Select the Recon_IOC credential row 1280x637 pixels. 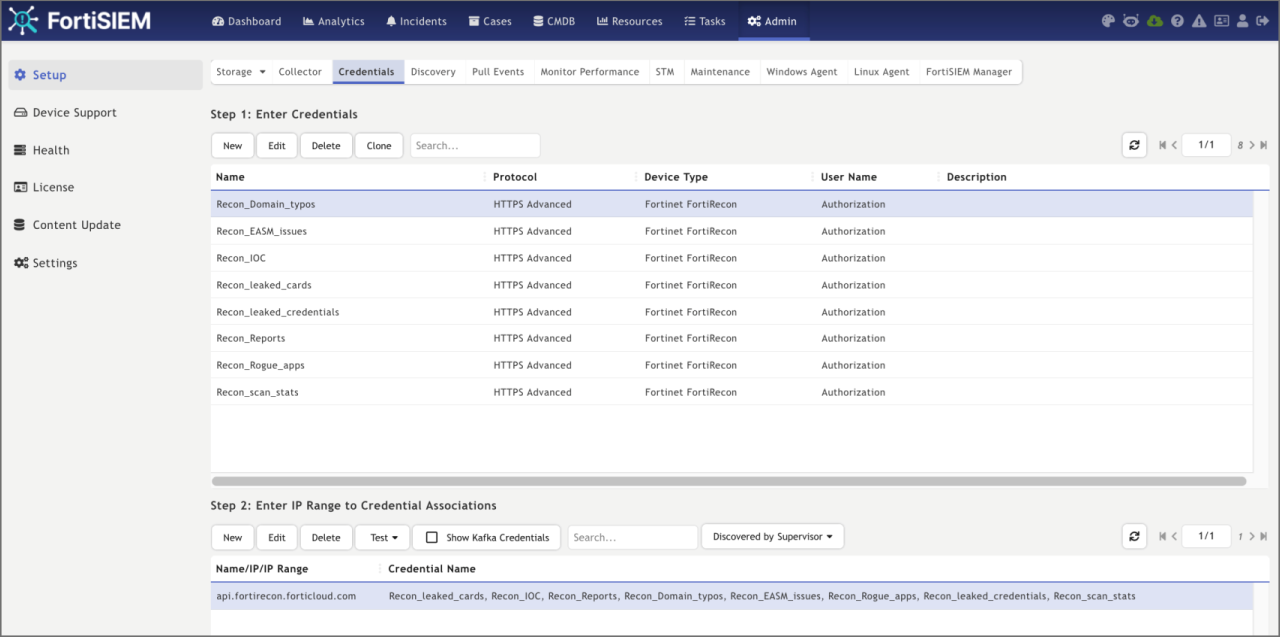tap(241, 257)
